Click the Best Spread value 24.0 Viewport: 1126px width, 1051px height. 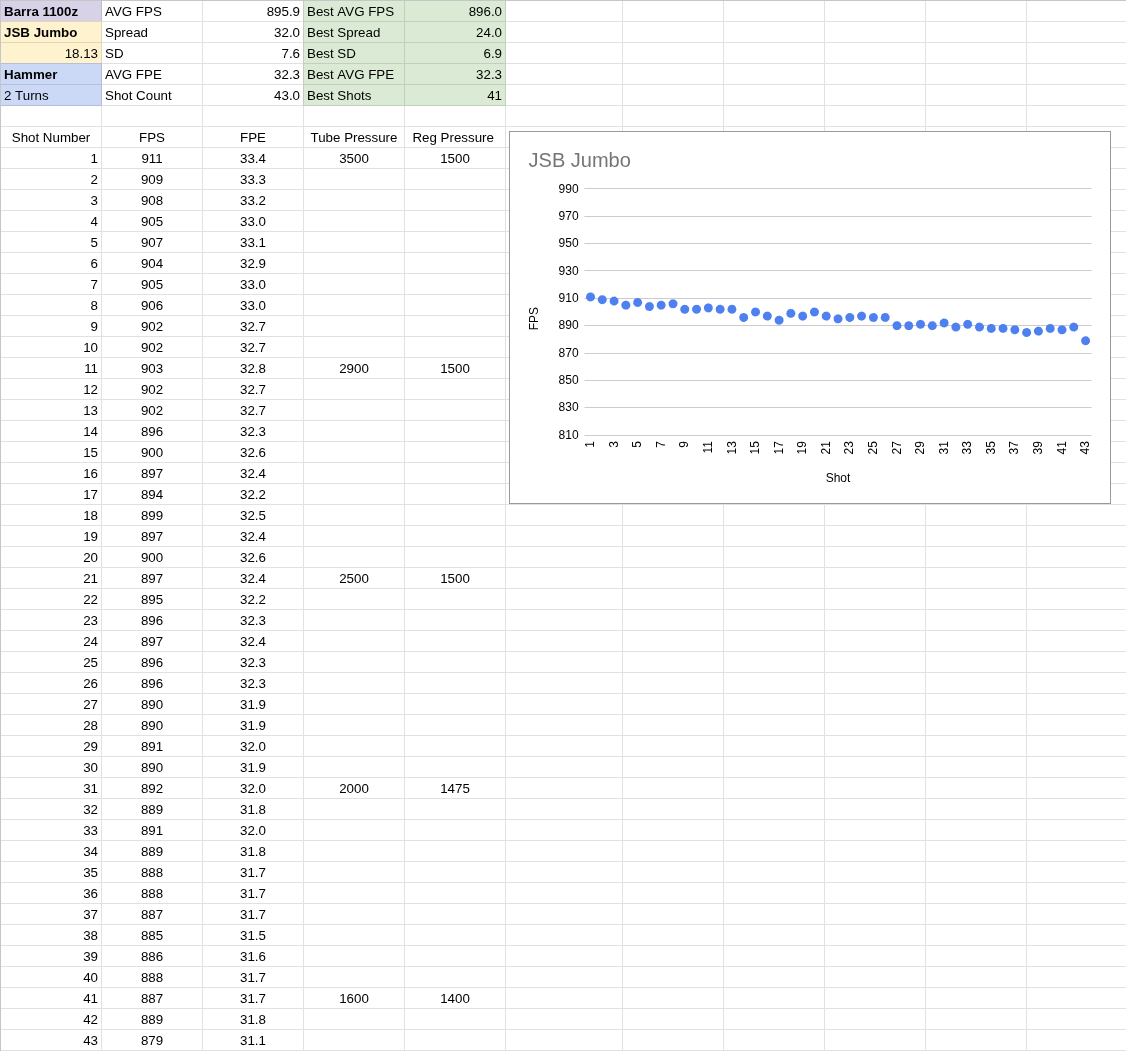(x=455, y=32)
